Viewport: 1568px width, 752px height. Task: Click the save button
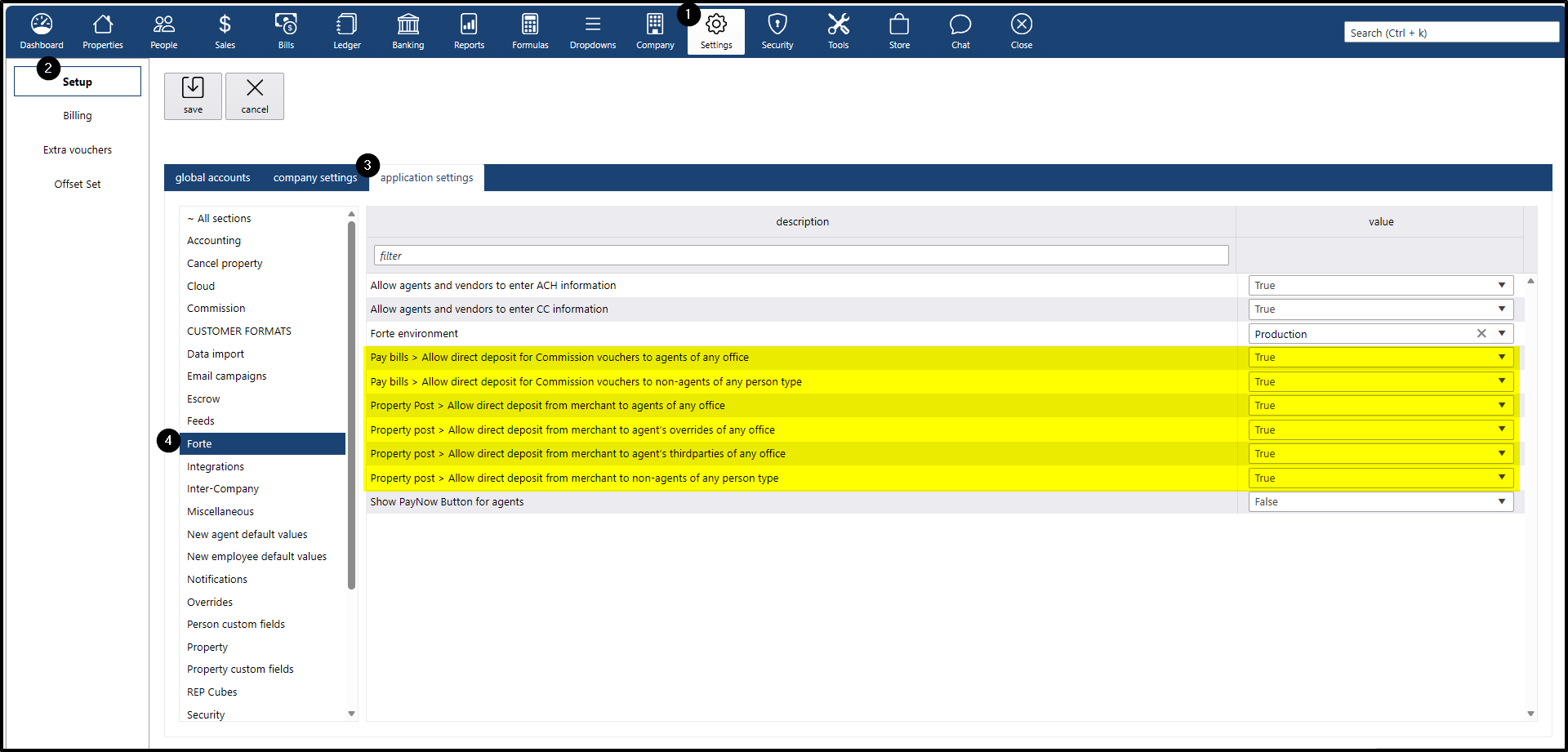pyautogui.click(x=193, y=96)
